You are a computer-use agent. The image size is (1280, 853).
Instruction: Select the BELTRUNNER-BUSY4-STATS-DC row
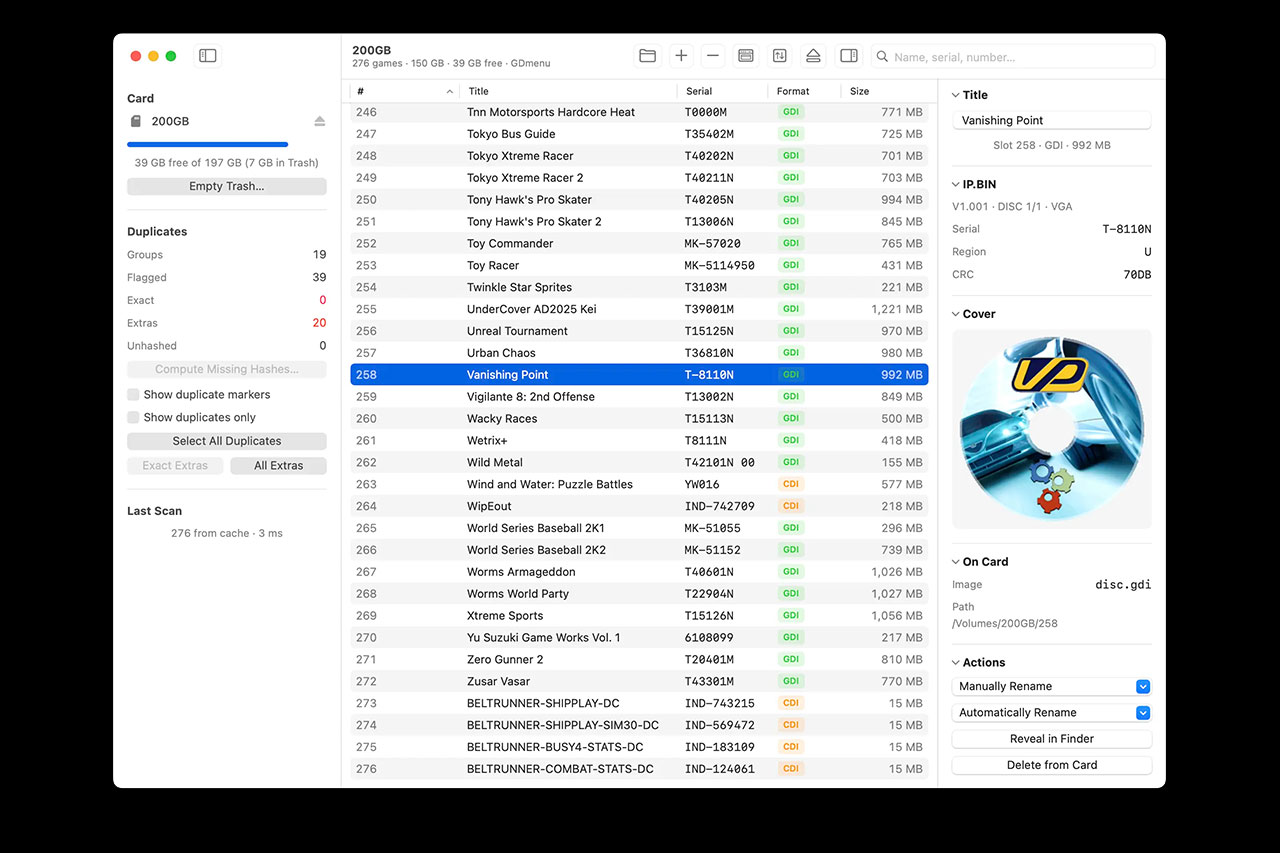point(639,747)
